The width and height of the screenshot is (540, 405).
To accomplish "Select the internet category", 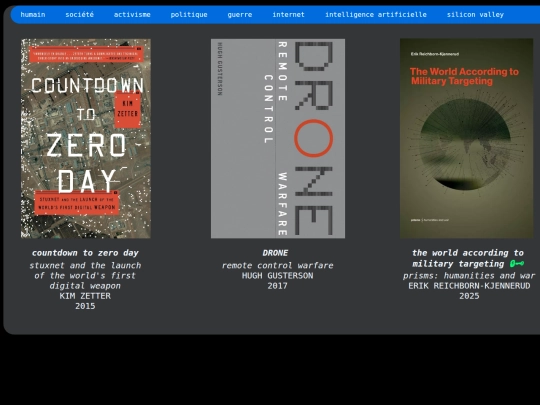I will click(x=289, y=14).
